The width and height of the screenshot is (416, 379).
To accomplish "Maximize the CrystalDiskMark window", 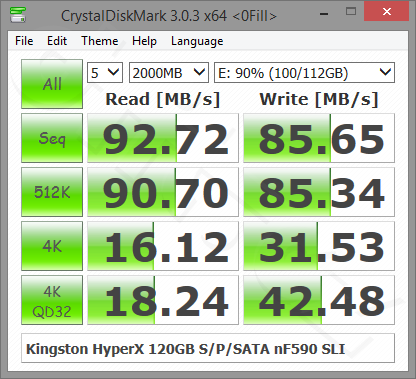I will coord(351,12).
